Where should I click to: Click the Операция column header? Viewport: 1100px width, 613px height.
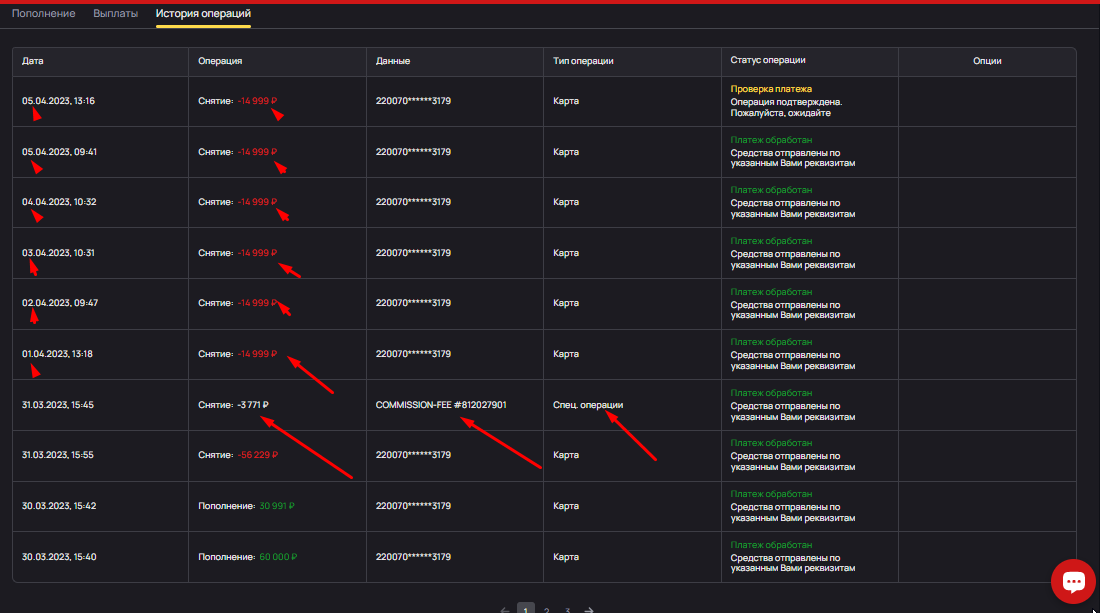[x=220, y=61]
